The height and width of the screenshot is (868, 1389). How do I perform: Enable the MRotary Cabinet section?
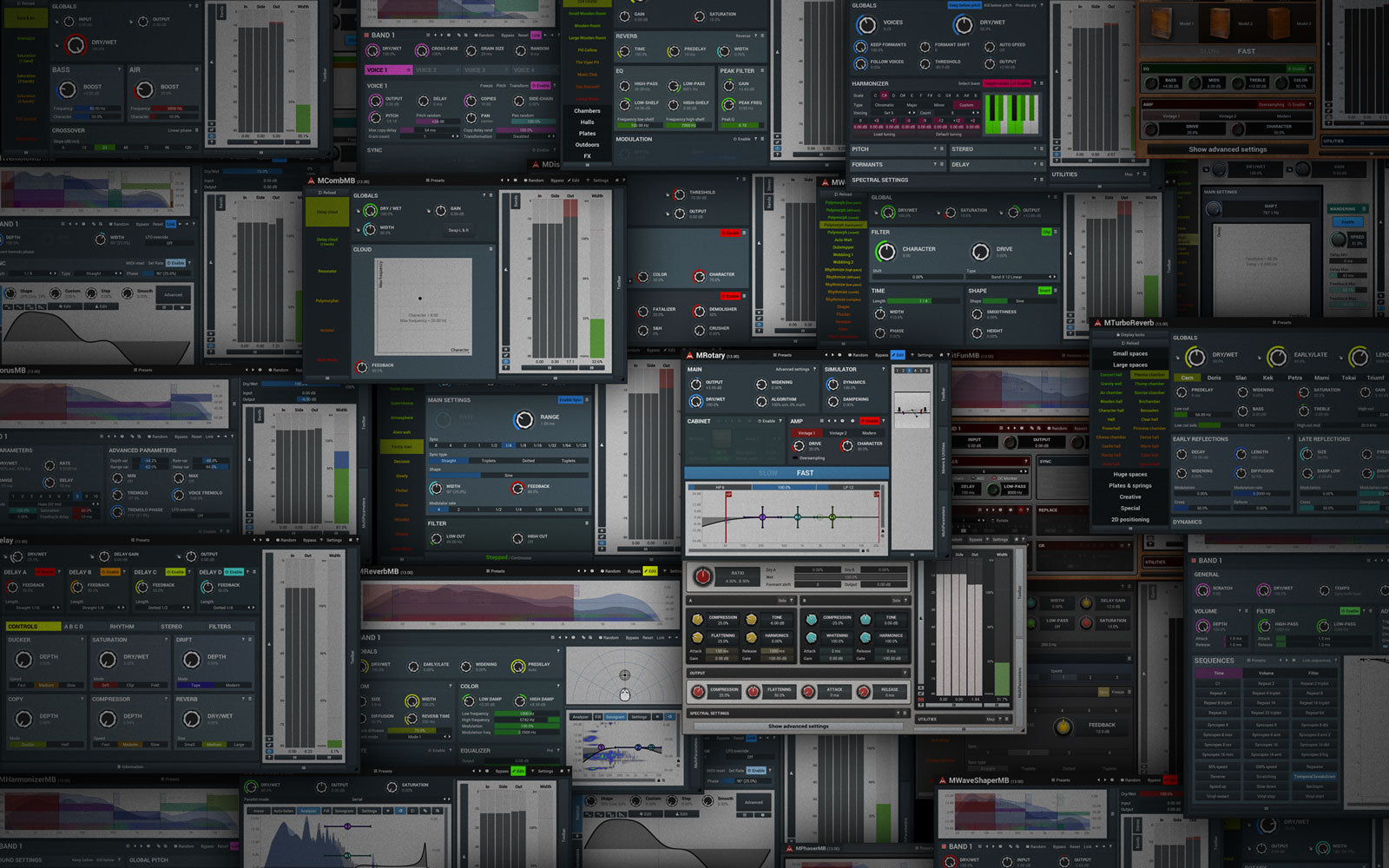pos(767,421)
